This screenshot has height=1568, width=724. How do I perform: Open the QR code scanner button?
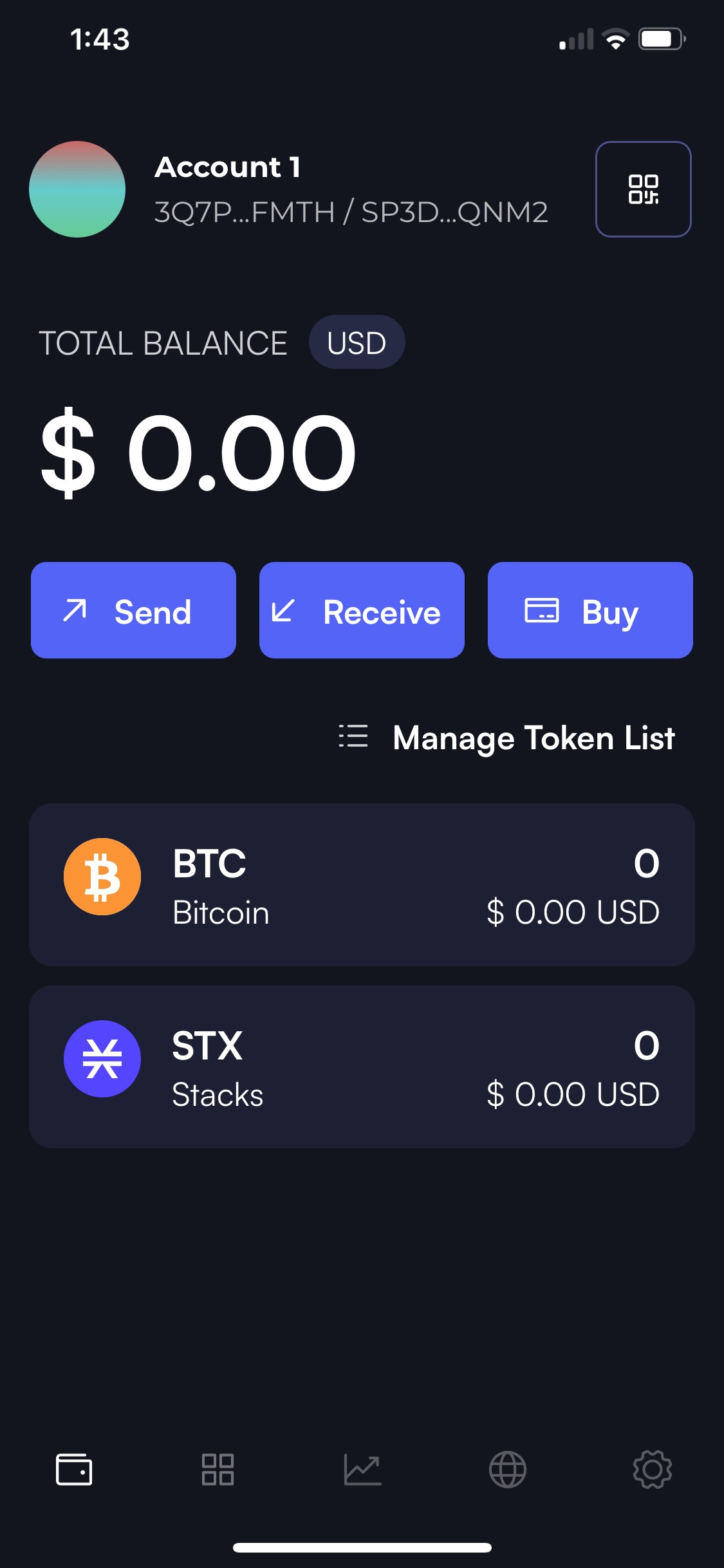(x=643, y=189)
